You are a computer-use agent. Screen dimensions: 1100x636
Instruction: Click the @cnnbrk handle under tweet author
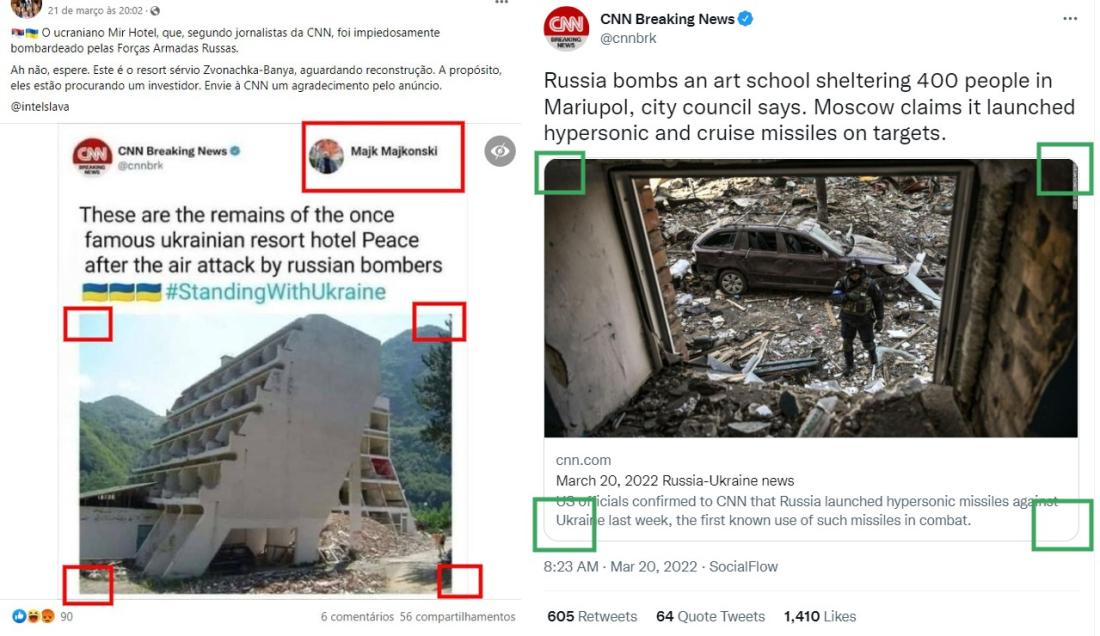[x=628, y=39]
